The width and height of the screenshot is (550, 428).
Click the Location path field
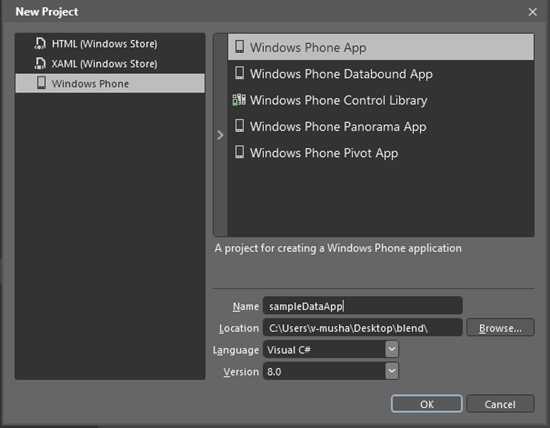(x=362, y=328)
